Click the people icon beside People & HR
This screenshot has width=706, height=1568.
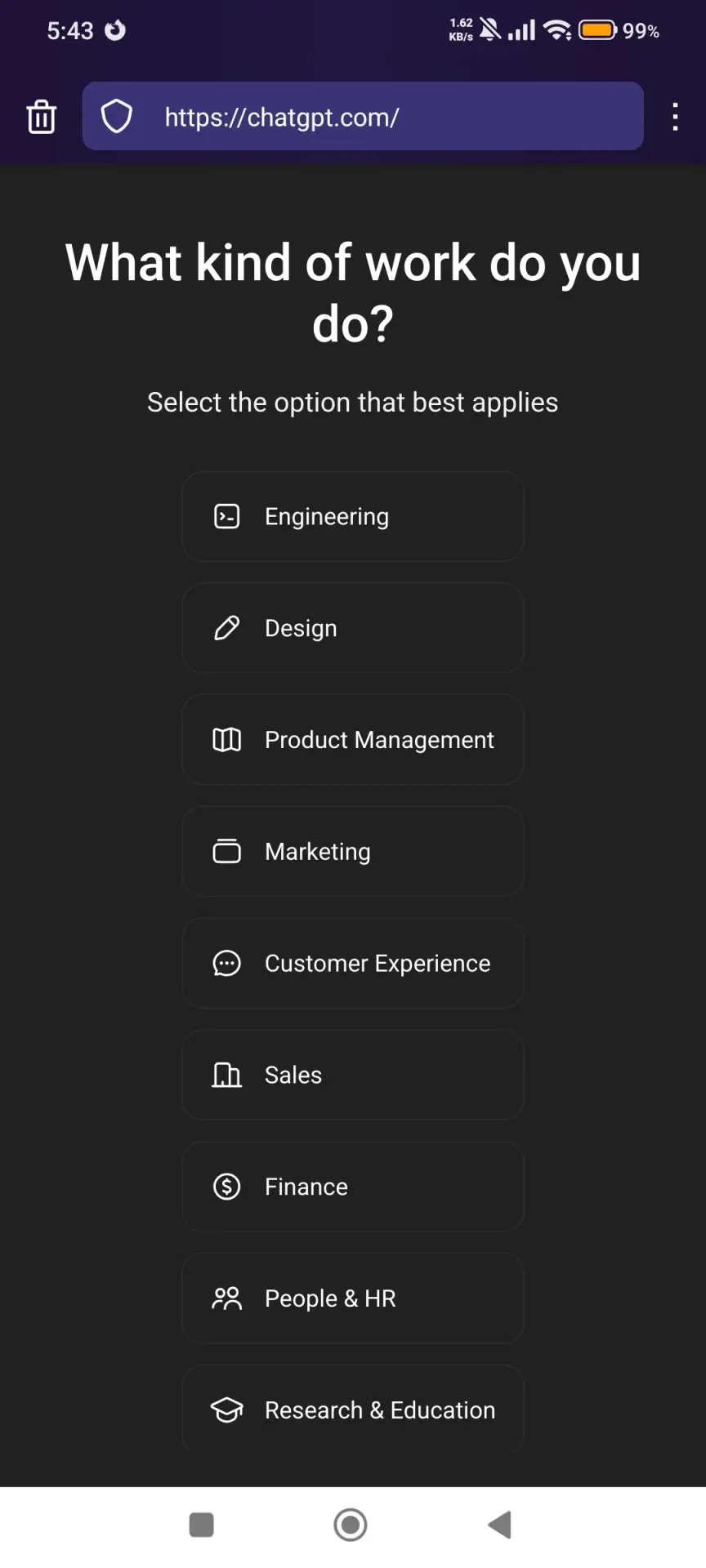[x=226, y=1298]
